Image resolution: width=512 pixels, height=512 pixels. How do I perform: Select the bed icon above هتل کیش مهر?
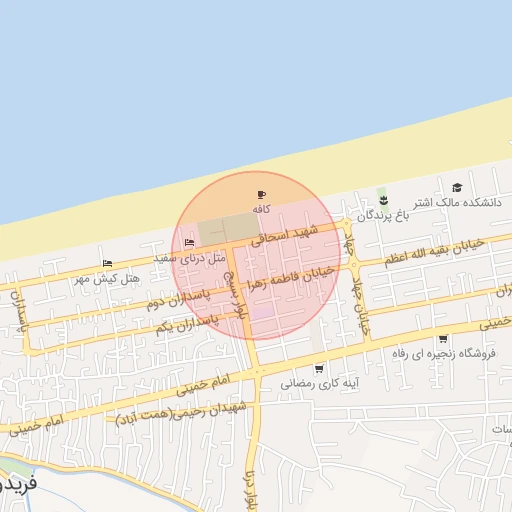click(x=107, y=264)
